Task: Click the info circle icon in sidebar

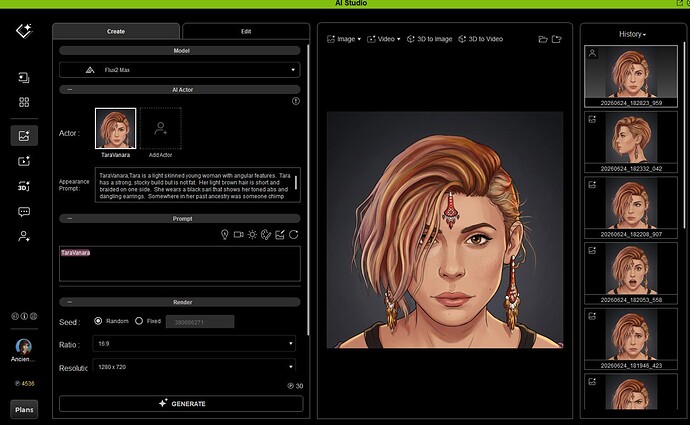Action: pyautogui.click(x=24, y=316)
